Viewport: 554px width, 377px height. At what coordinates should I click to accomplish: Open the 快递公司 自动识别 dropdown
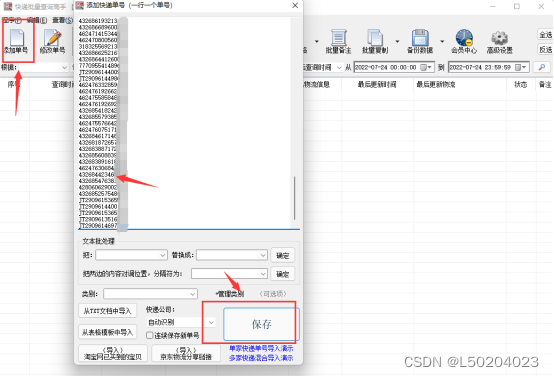click(x=211, y=322)
